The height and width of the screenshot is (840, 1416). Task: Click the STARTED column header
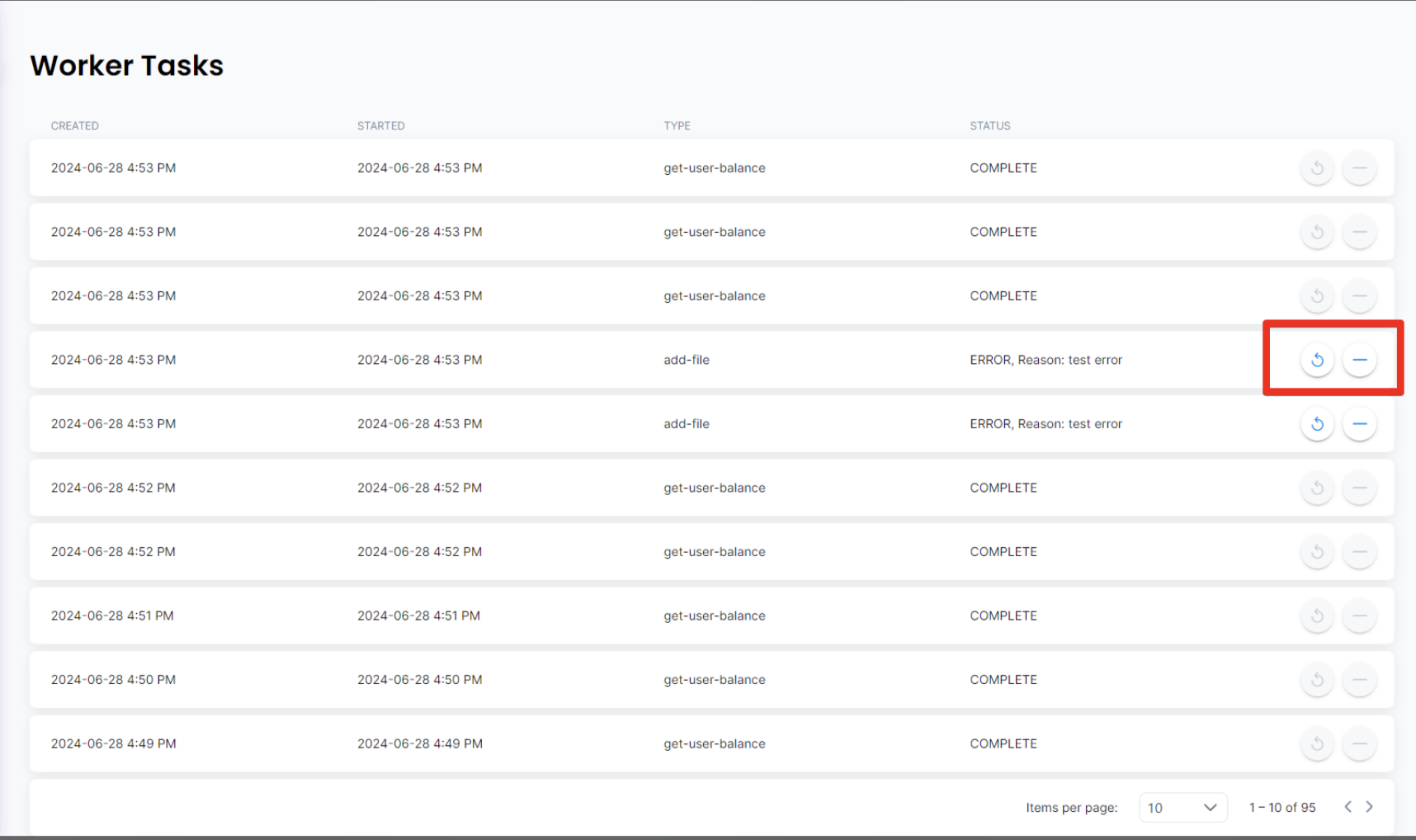380,125
